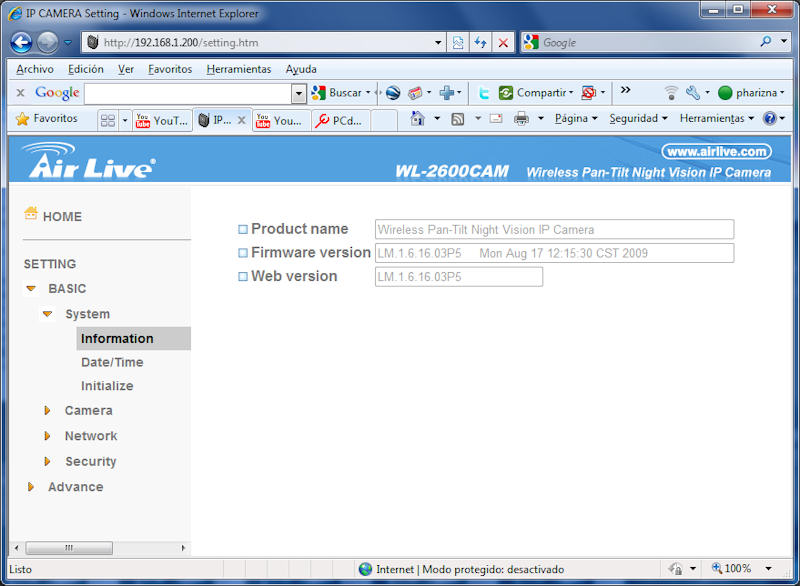Close the Google Toolbar with X
Screen dimensions: 800x586
point(20,93)
